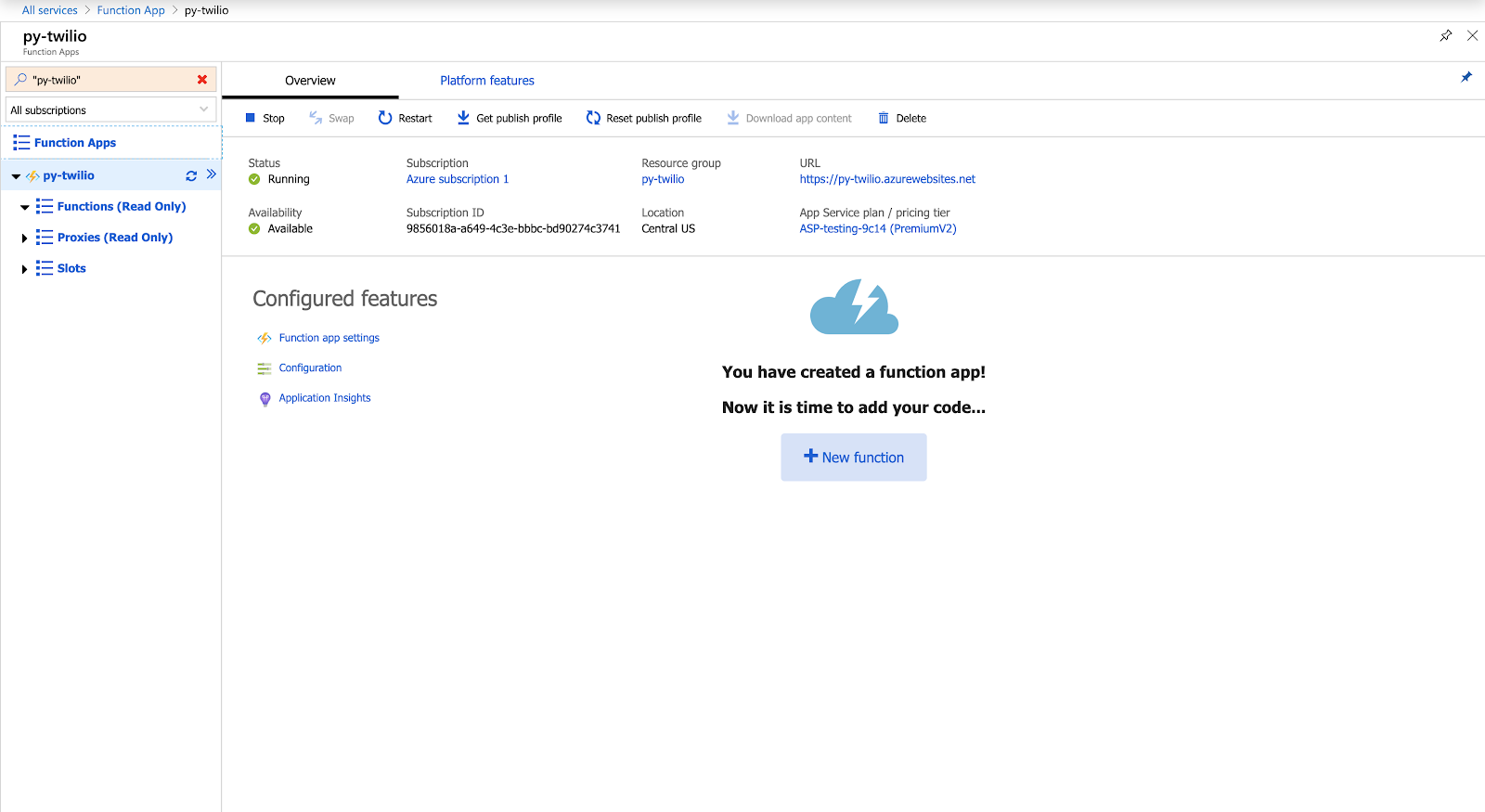The width and height of the screenshot is (1485, 812).
Task: Open py-twilio resource group link
Action: pyautogui.click(x=663, y=179)
